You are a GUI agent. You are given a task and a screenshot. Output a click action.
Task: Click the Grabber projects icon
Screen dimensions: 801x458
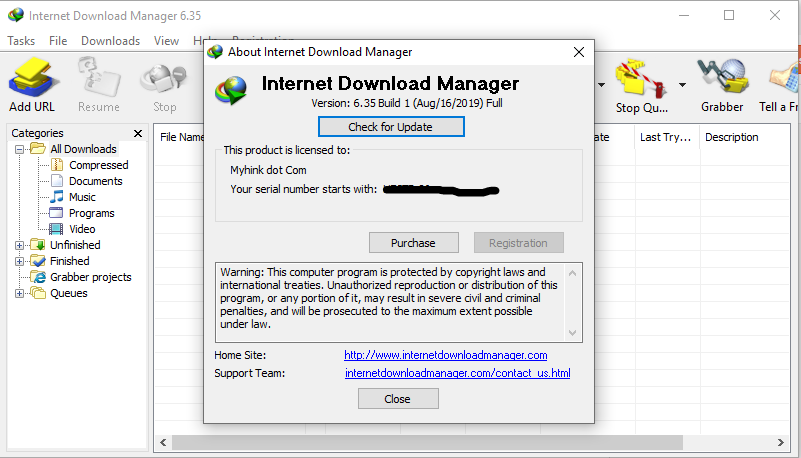click(x=38, y=277)
